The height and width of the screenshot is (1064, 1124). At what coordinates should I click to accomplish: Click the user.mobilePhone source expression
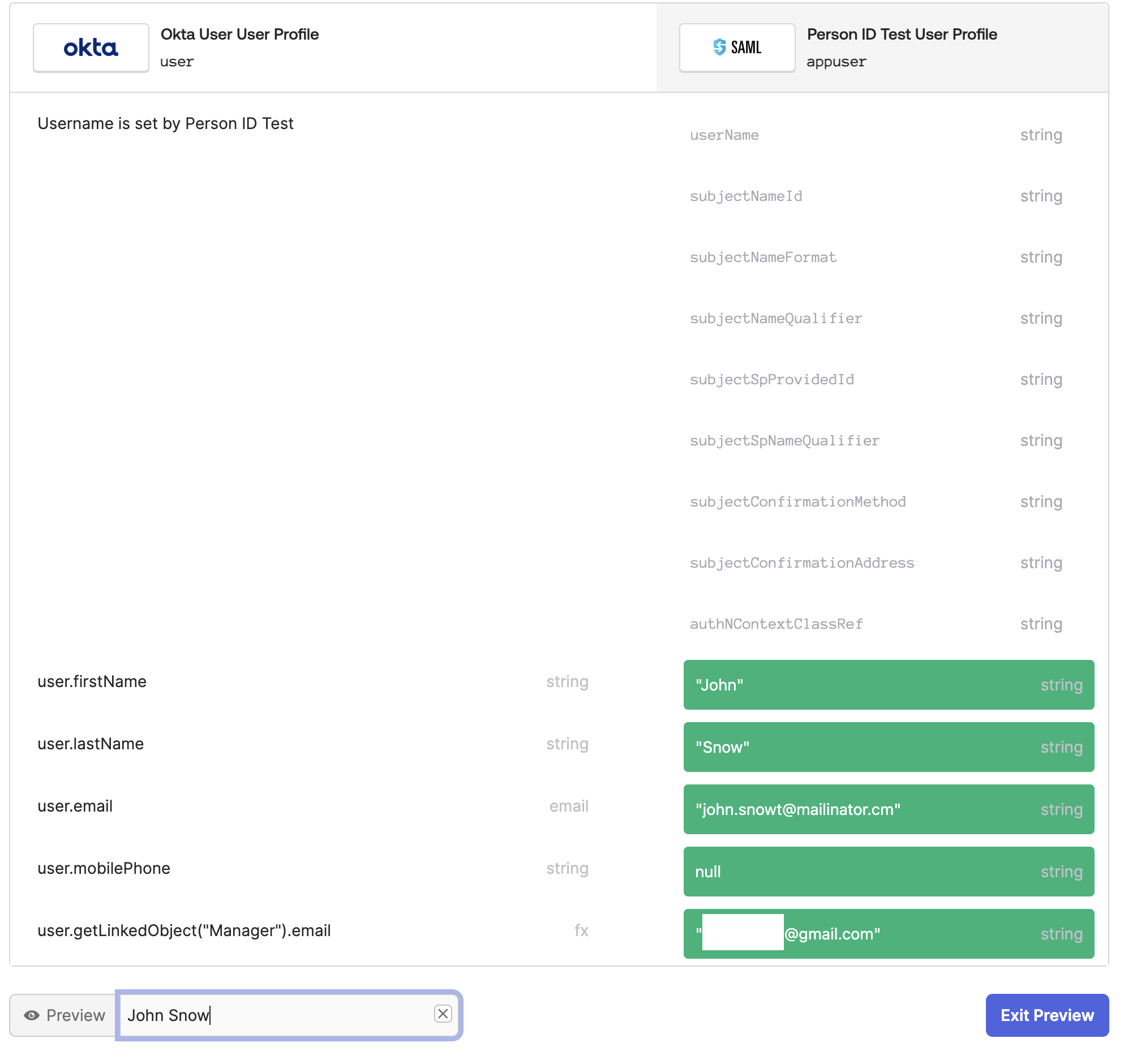pyautogui.click(x=104, y=868)
